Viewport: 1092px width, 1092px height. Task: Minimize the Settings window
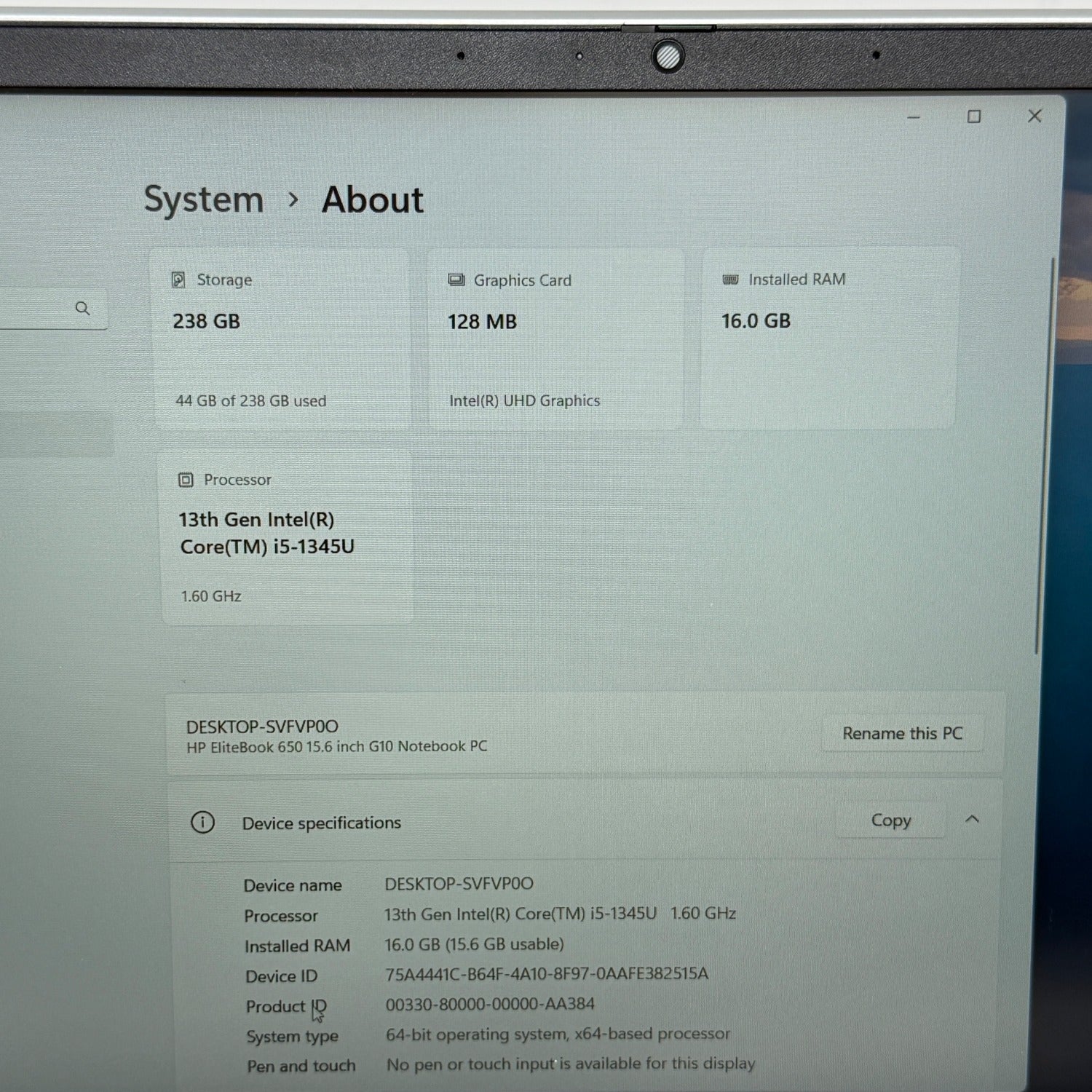pyautogui.click(x=914, y=117)
